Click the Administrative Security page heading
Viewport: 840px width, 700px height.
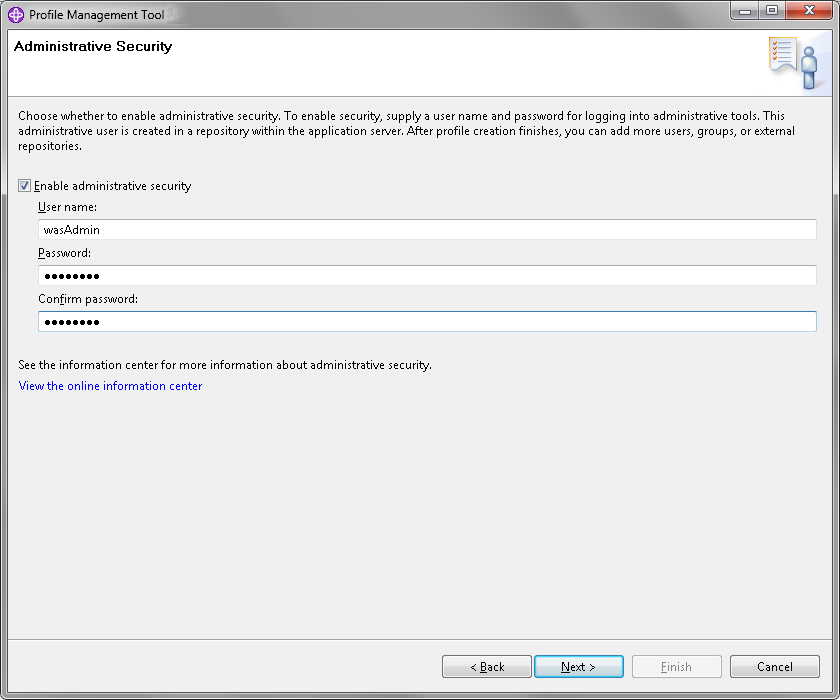point(93,47)
